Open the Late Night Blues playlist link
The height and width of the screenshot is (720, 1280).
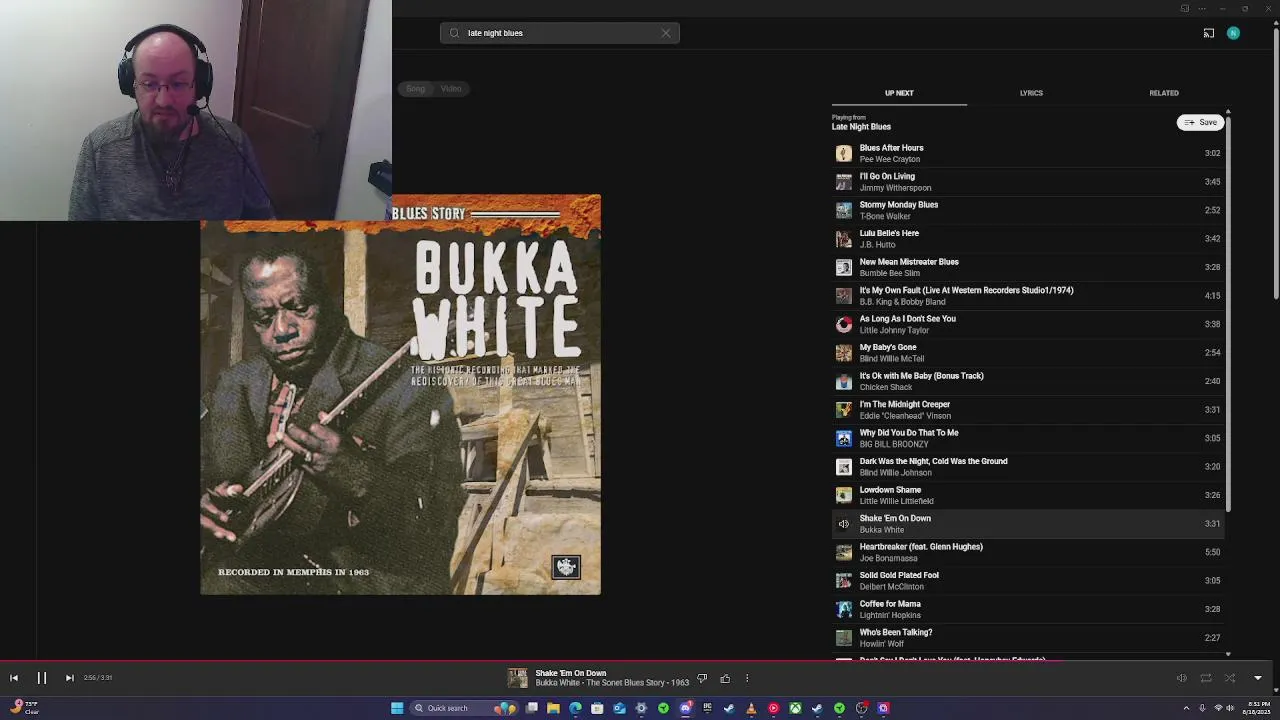861,127
